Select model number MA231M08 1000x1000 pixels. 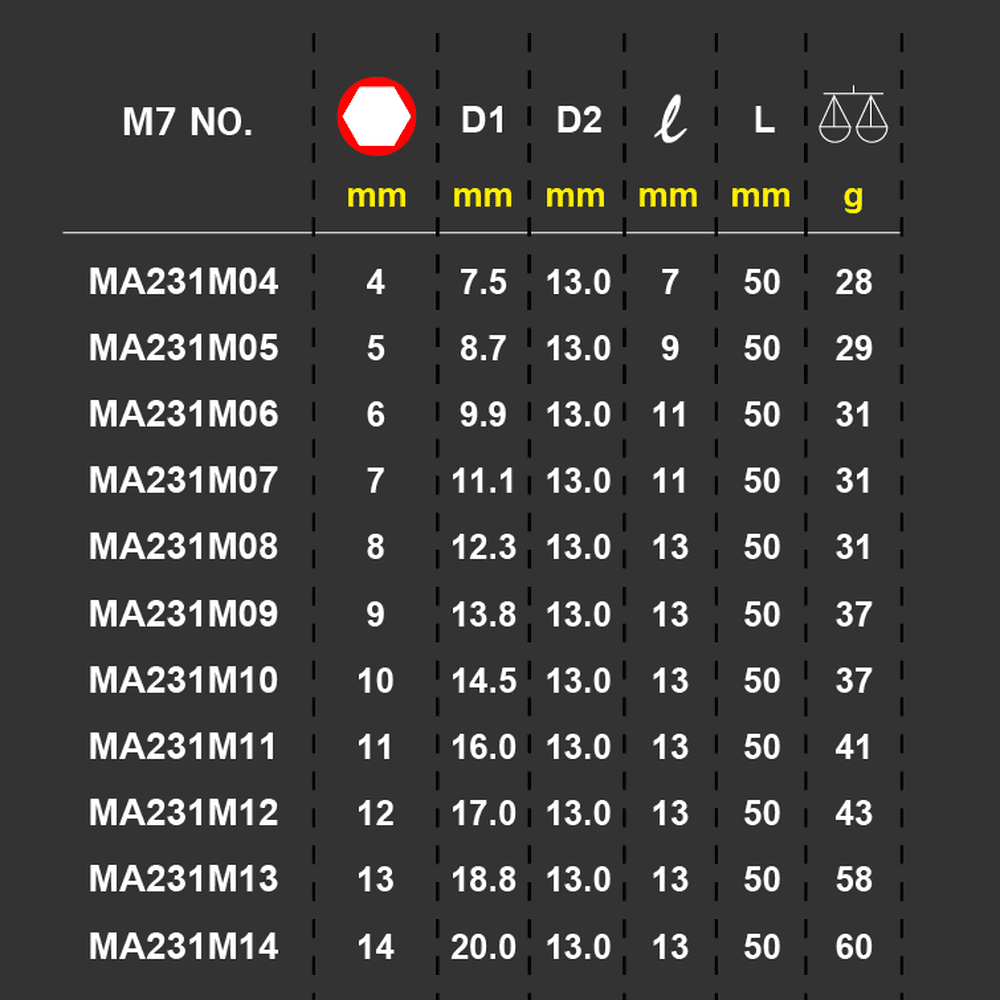[x=184, y=547]
